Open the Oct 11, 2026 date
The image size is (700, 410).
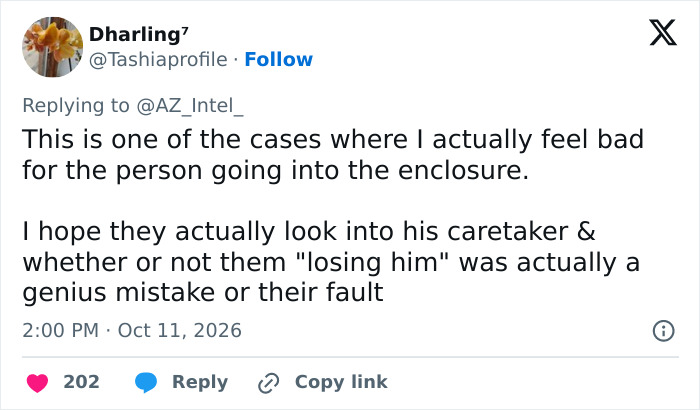coord(179,331)
